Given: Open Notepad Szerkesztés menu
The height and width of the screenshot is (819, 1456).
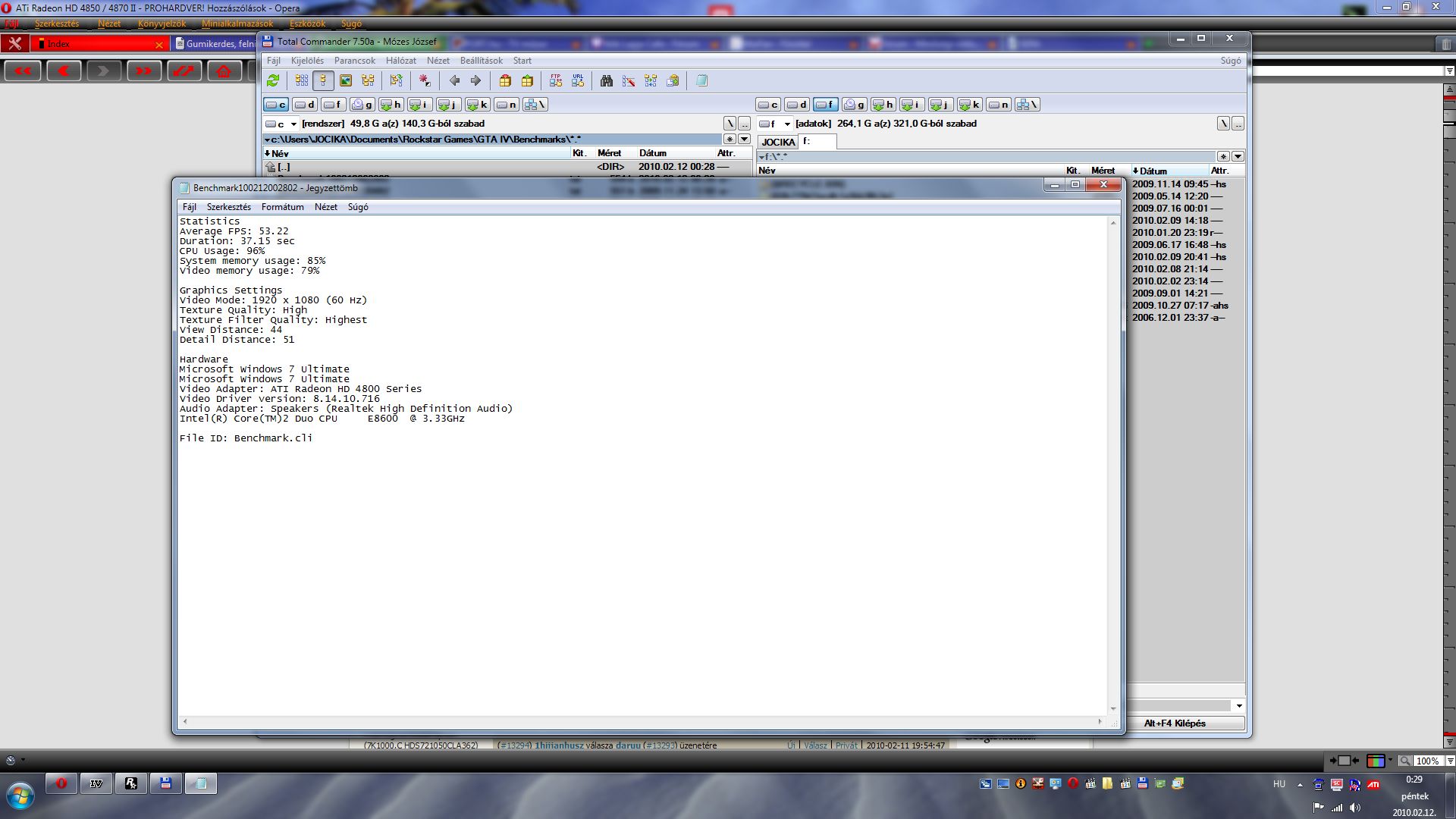Looking at the screenshot, I should [228, 207].
